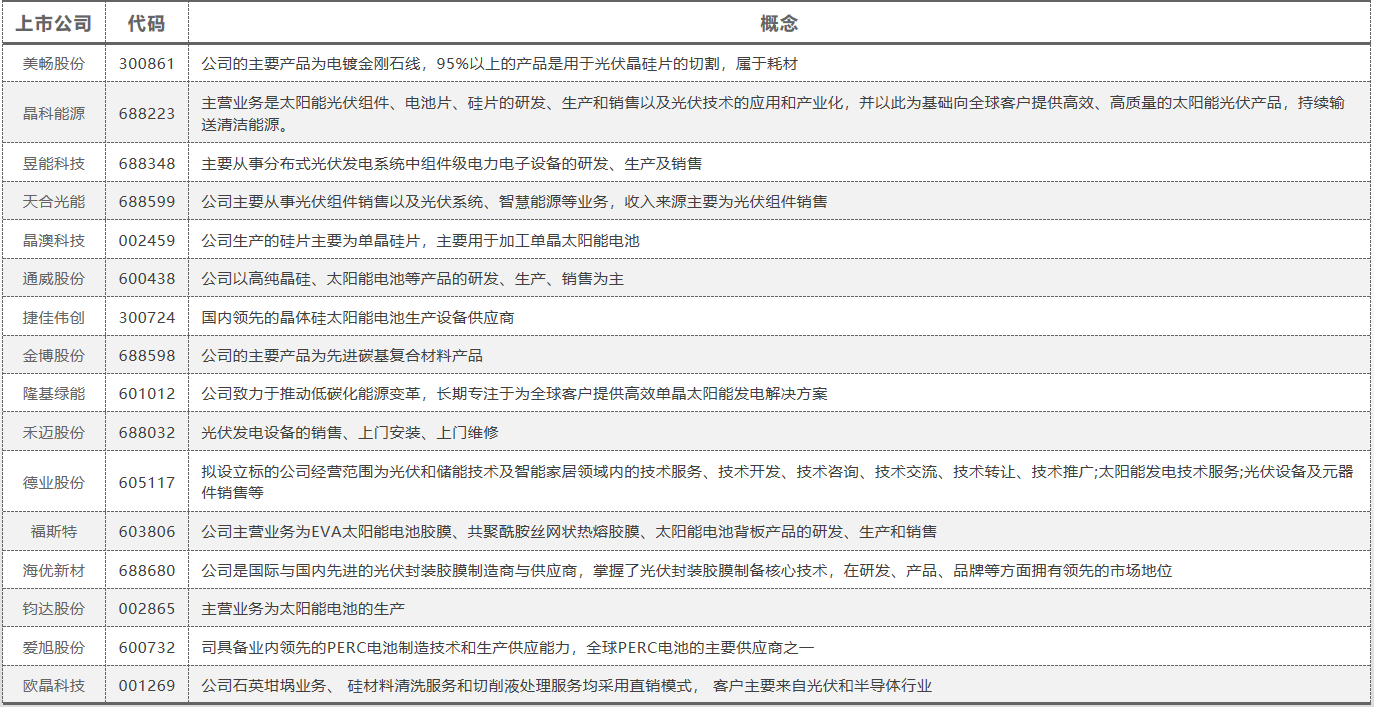The image size is (1374, 707).
Task: Select stock code 002865
Action: pos(146,609)
